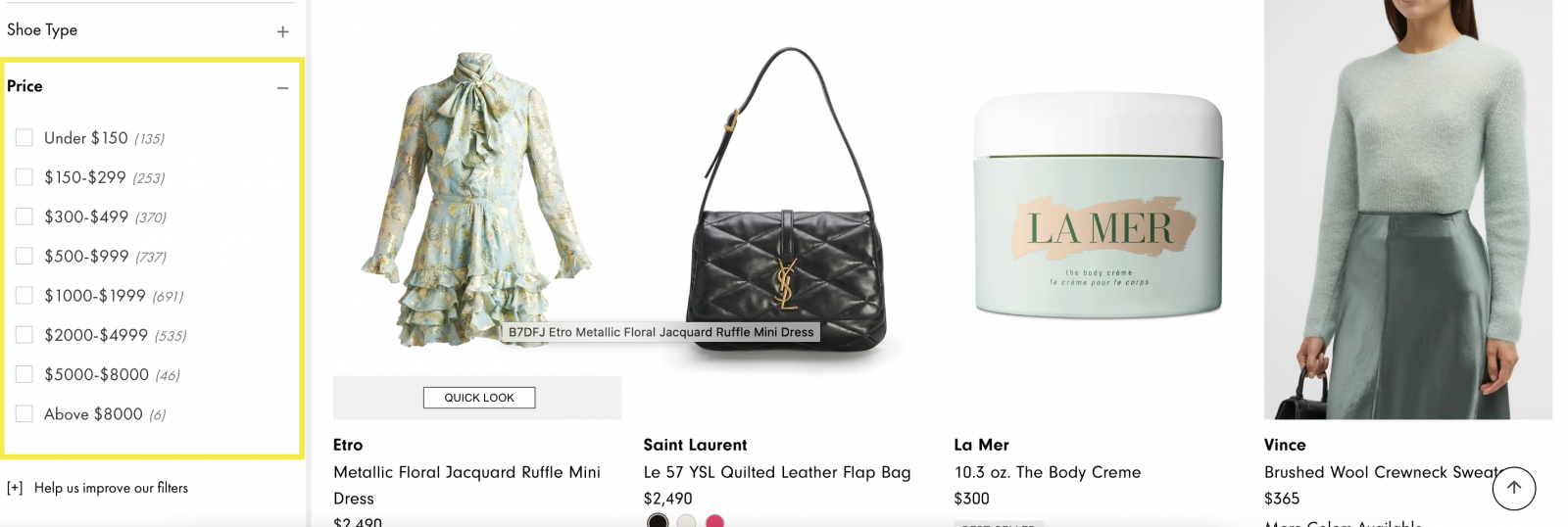Choose the black color swatch for YSL bag
The width and height of the screenshot is (1568, 527).
pyautogui.click(x=658, y=521)
